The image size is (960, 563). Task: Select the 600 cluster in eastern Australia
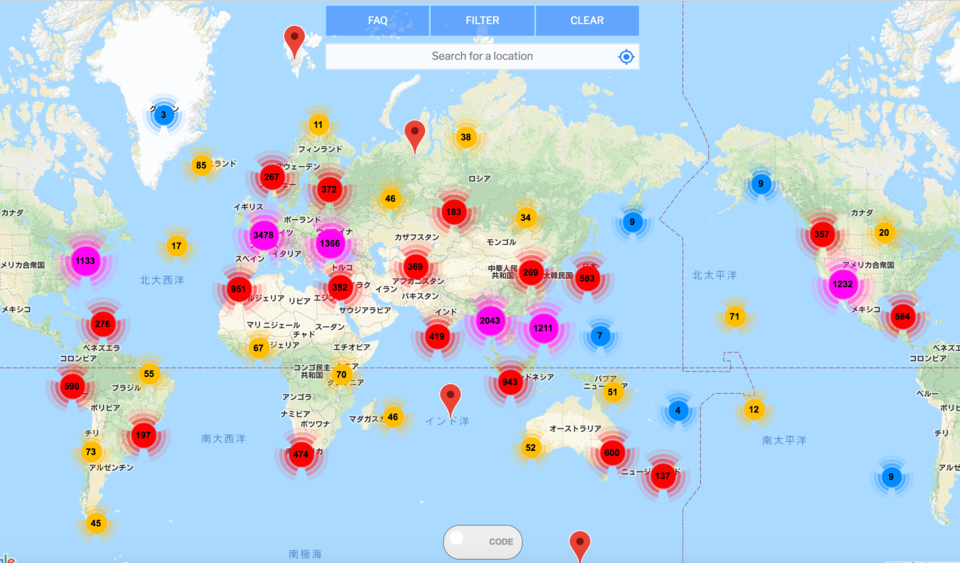click(612, 453)
